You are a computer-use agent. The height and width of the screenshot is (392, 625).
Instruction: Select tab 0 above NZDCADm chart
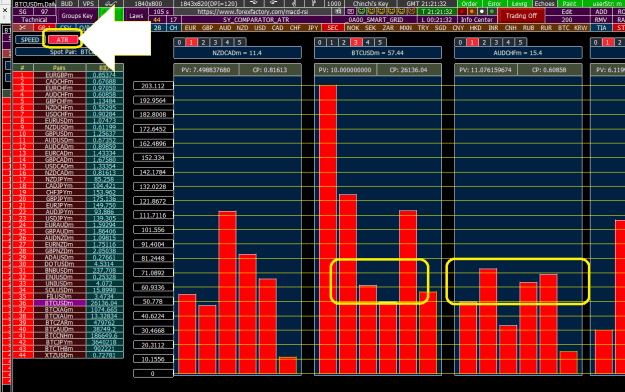pos(179,42)
